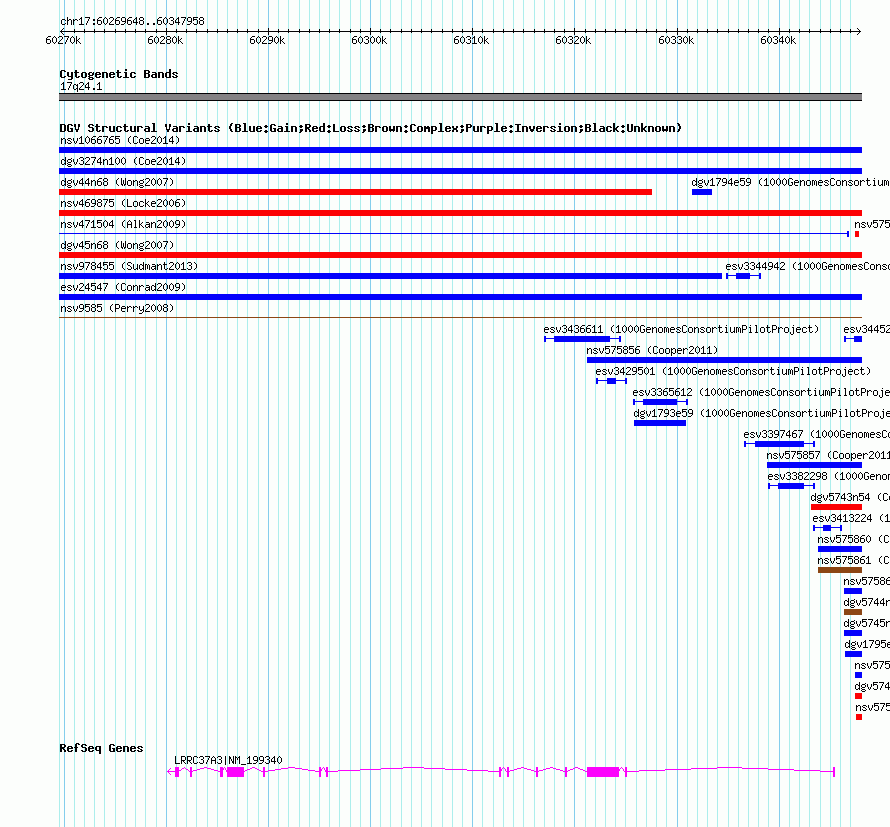This screenshot has width=890, height=827.
Task: Select the blue glyph under esv3397467
Action: coord(779,444)
